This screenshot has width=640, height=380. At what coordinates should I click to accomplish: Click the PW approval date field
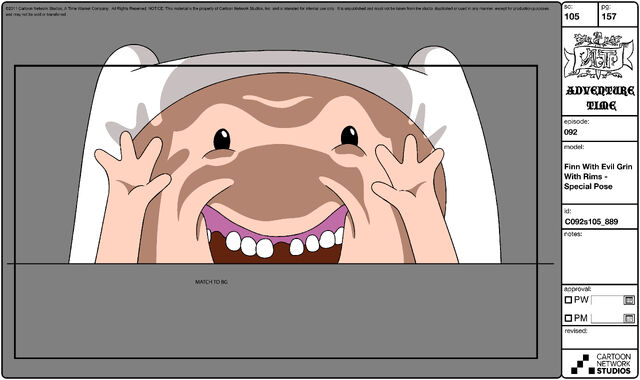pos(607,300)
